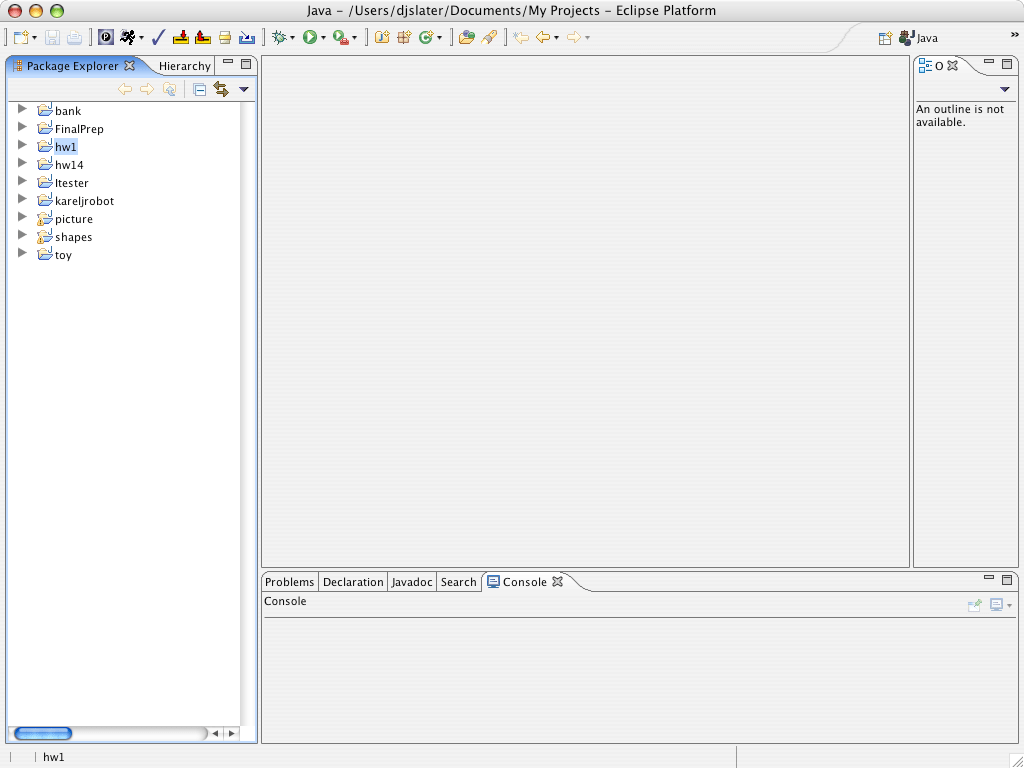Expand the bank project

[x=22, y=110]
